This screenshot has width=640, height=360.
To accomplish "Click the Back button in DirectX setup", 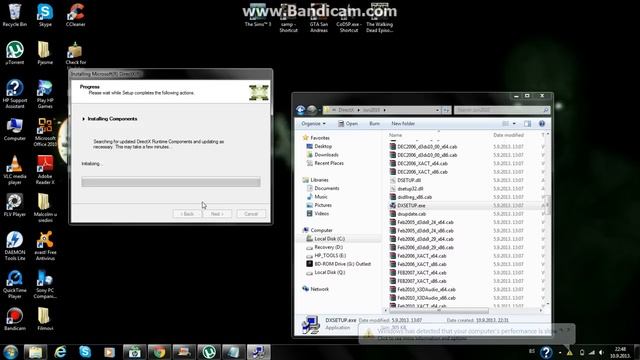I will [x=187, y=214].
